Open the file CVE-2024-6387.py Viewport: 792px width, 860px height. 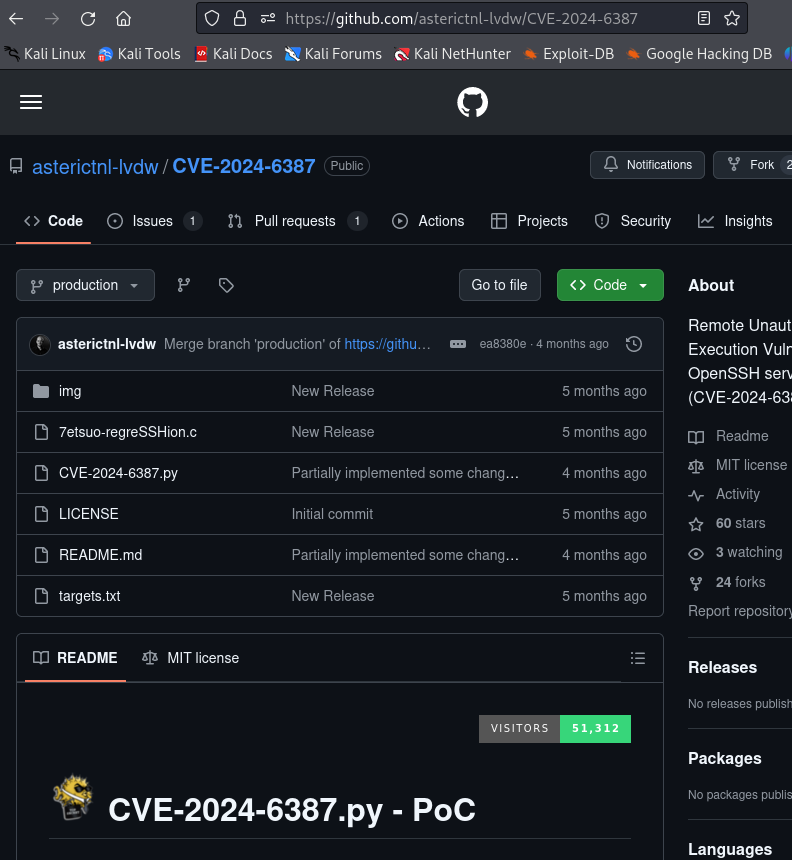click(118, 473)
